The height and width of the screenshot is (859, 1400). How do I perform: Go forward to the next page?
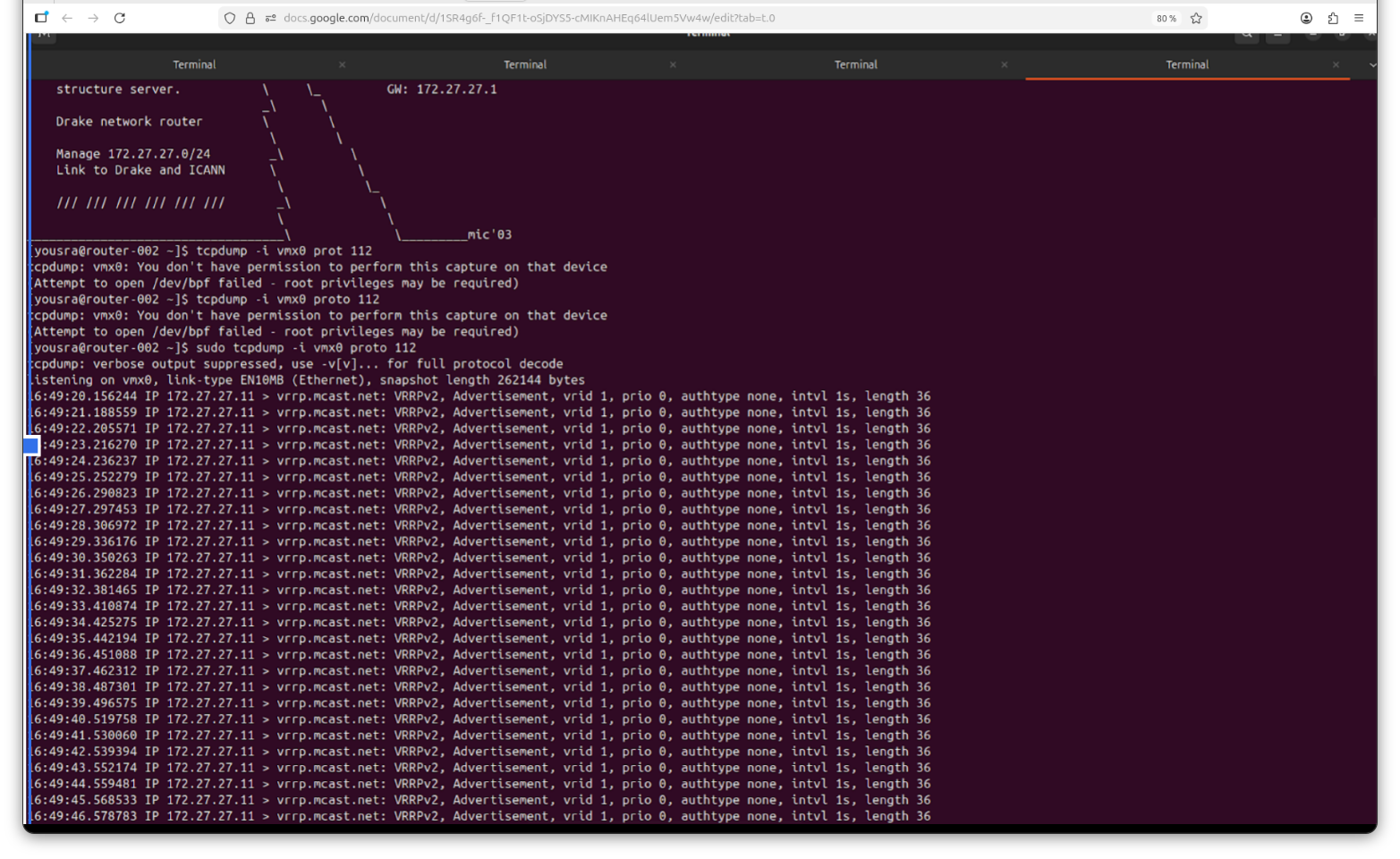pos(93,18)
